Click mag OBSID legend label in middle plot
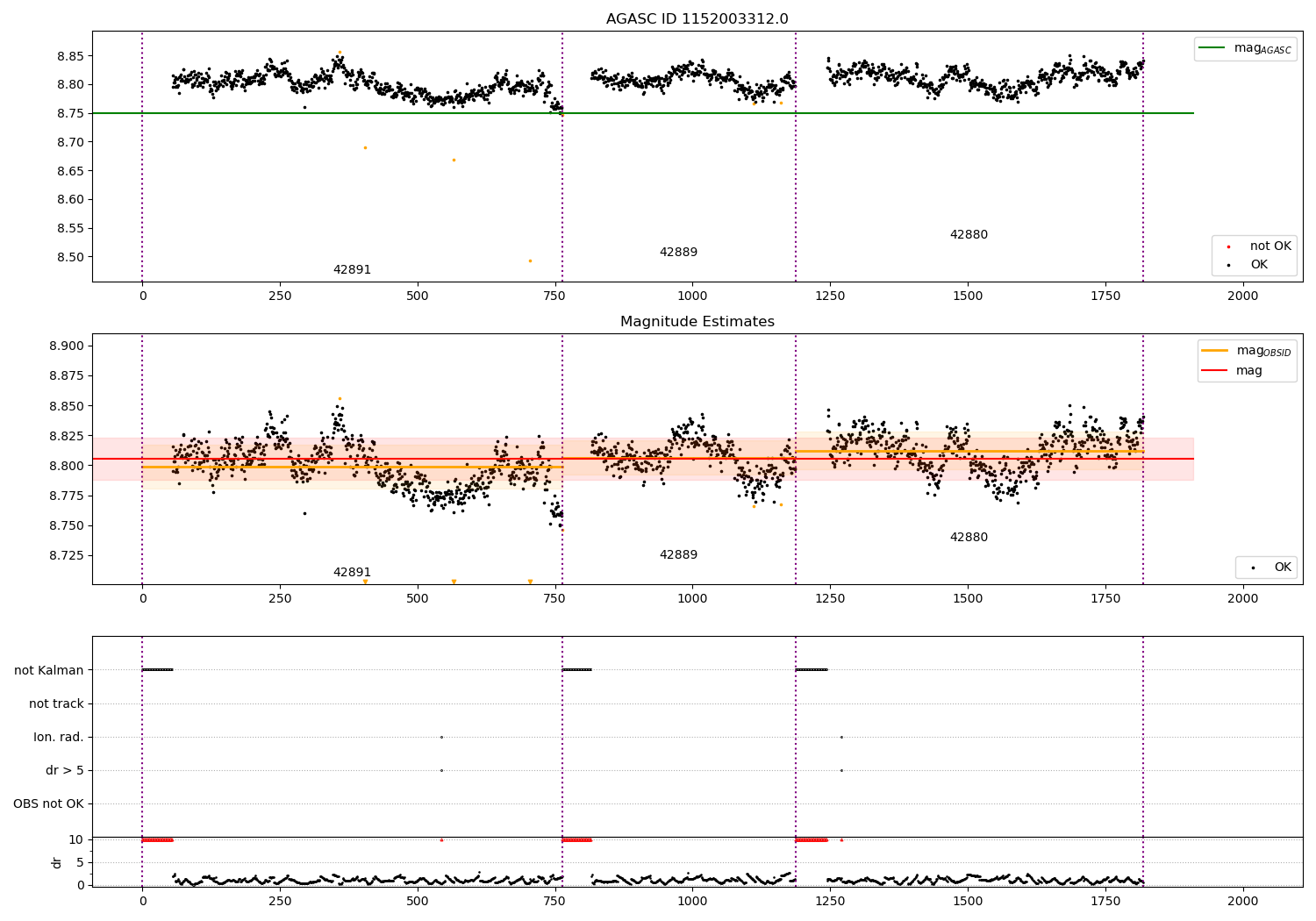Viewport: 1316px width, 921px height. [1263, 351]
